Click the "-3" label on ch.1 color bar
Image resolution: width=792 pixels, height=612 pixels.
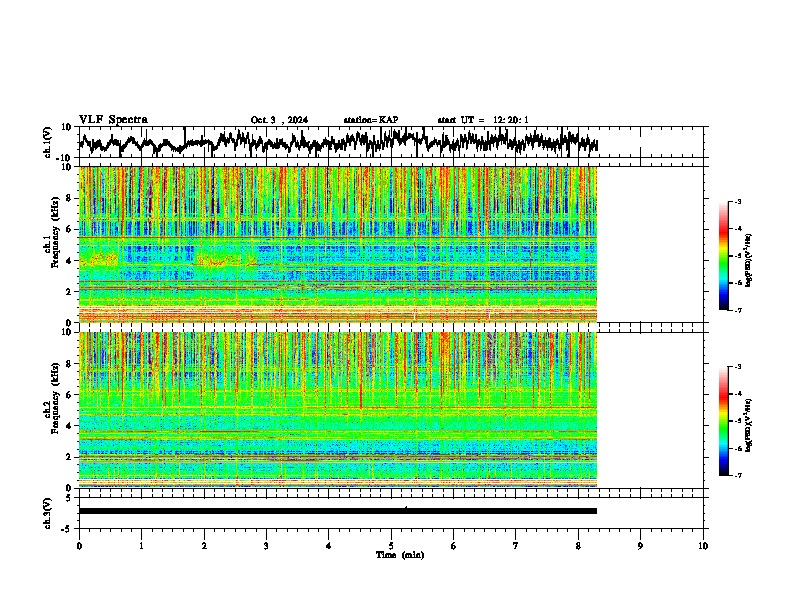tap(738, 201)
